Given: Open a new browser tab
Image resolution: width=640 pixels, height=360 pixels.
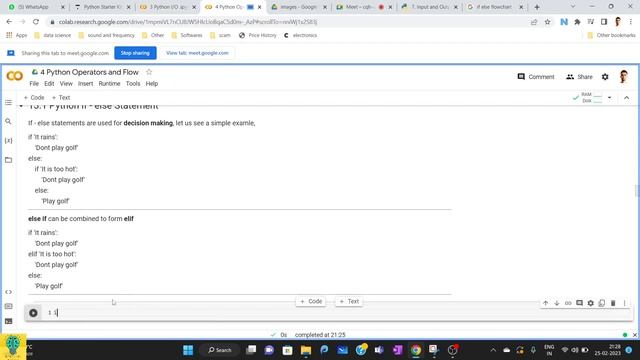Looking at the screenshot, I should point(537,7).
